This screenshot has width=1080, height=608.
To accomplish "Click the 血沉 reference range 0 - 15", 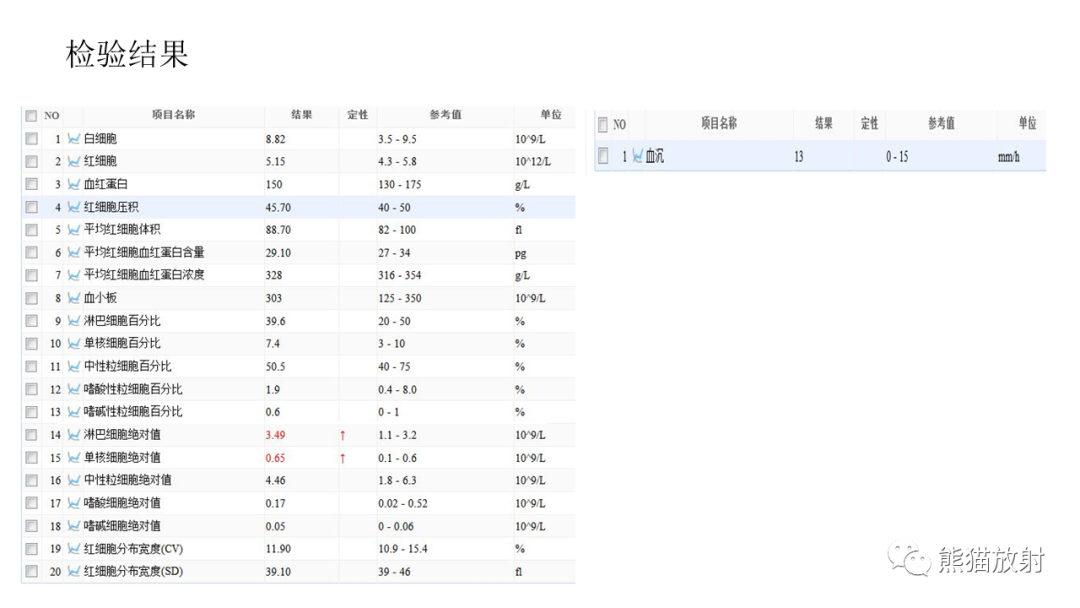I will 897,157.
